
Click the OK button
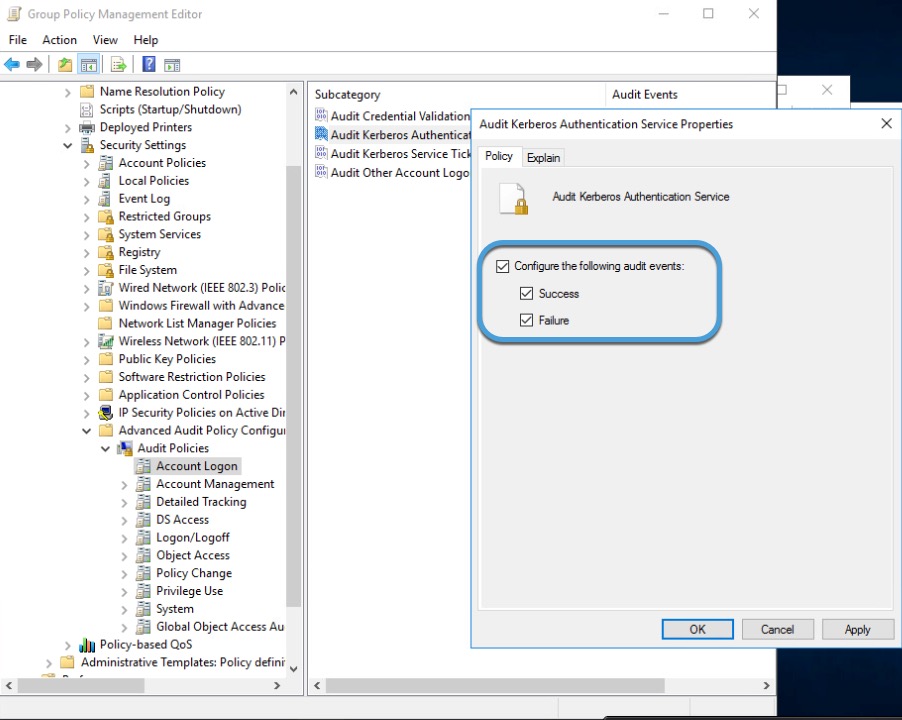click(697, 629)
